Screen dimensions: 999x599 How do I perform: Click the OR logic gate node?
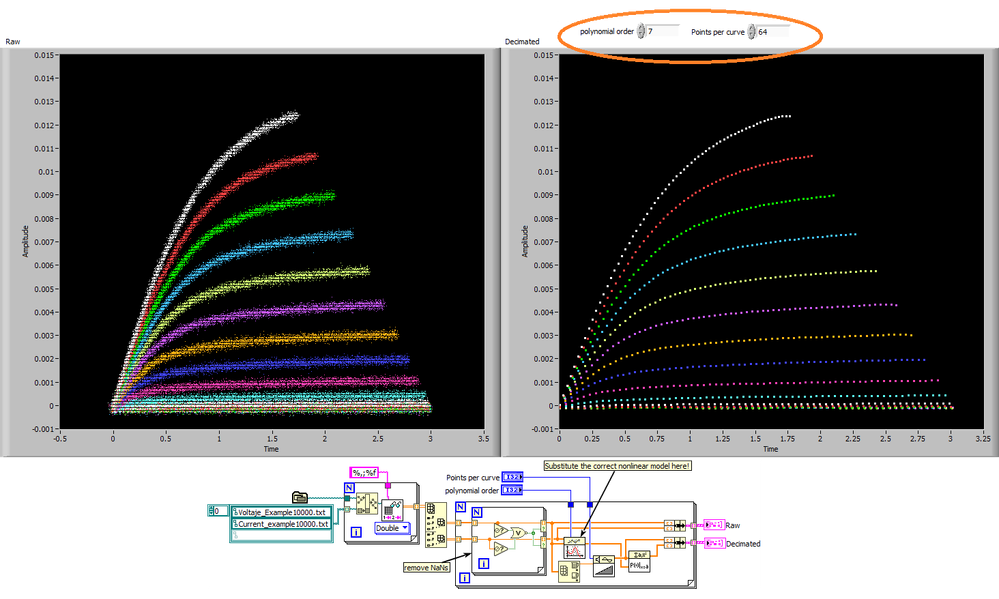coord(518,533)
